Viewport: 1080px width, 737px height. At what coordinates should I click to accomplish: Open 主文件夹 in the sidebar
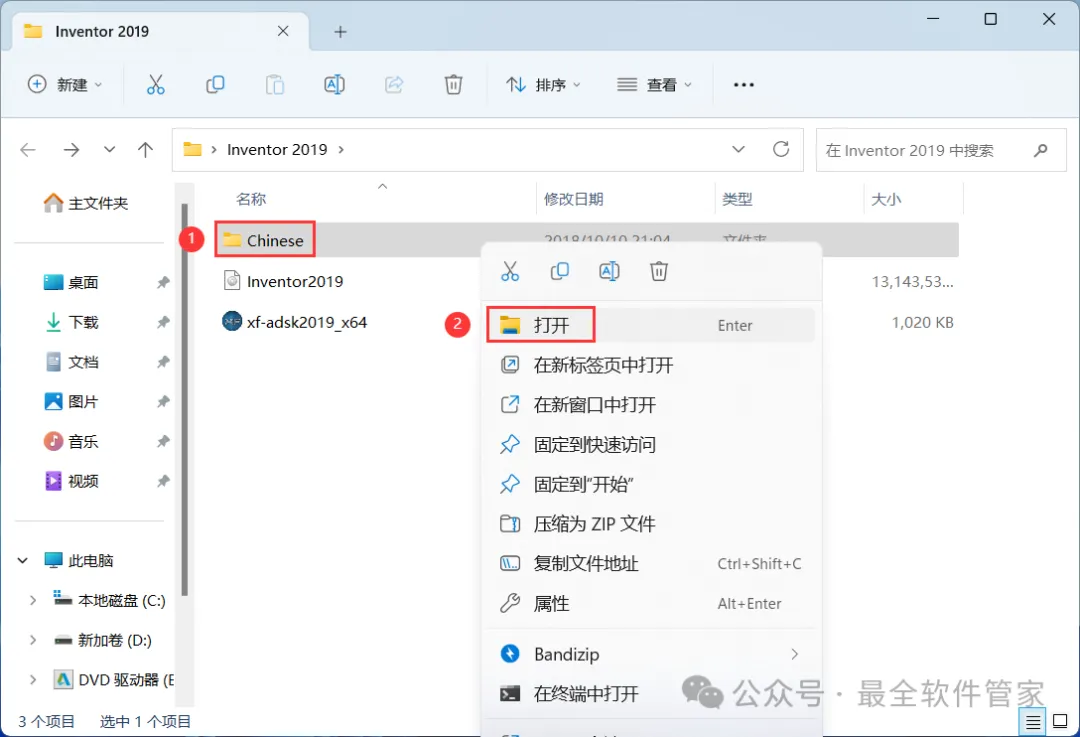point(86,203)
